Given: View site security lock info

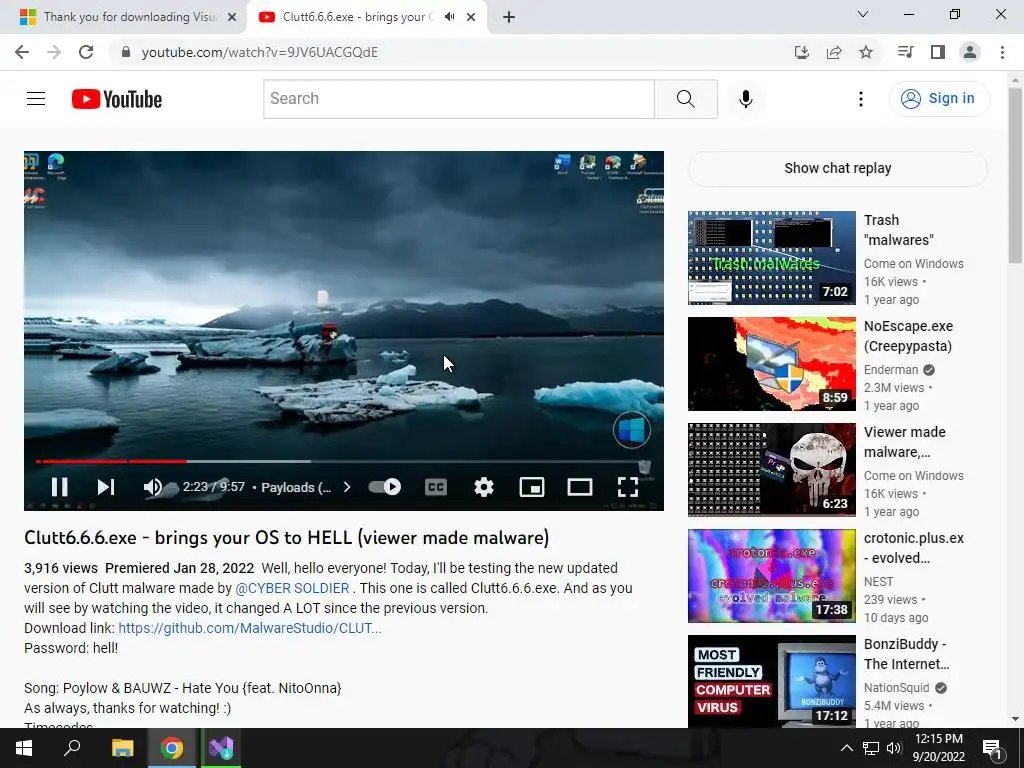Looking at the screenshot, I should click(126, 52).
